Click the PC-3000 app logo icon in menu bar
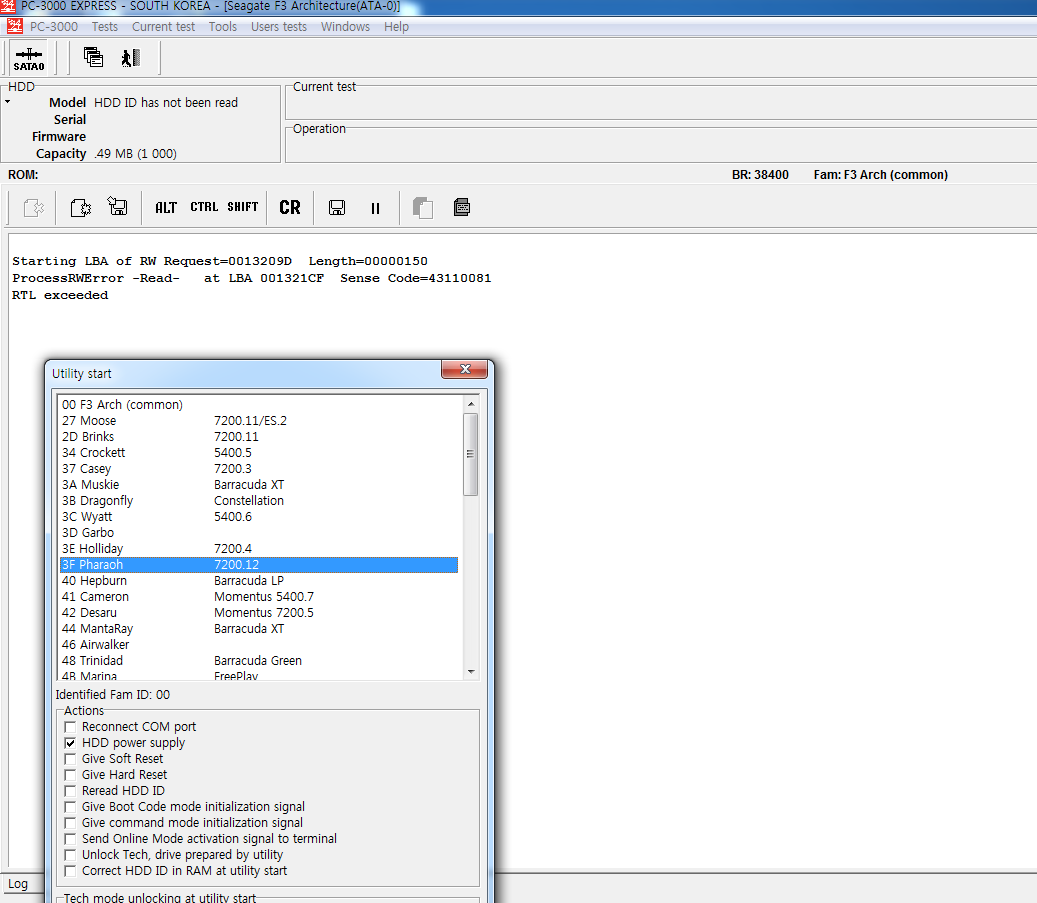Screen dimensions: 1037x903 [x=15, y=26]
